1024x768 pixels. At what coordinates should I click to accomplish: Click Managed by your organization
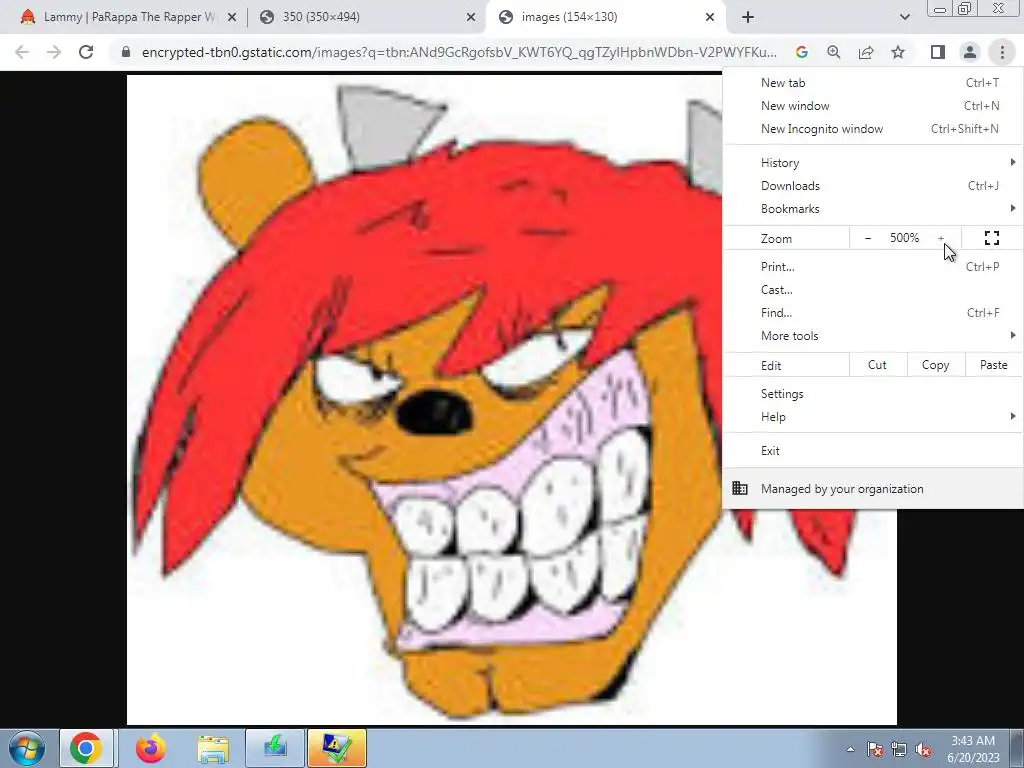872,488
